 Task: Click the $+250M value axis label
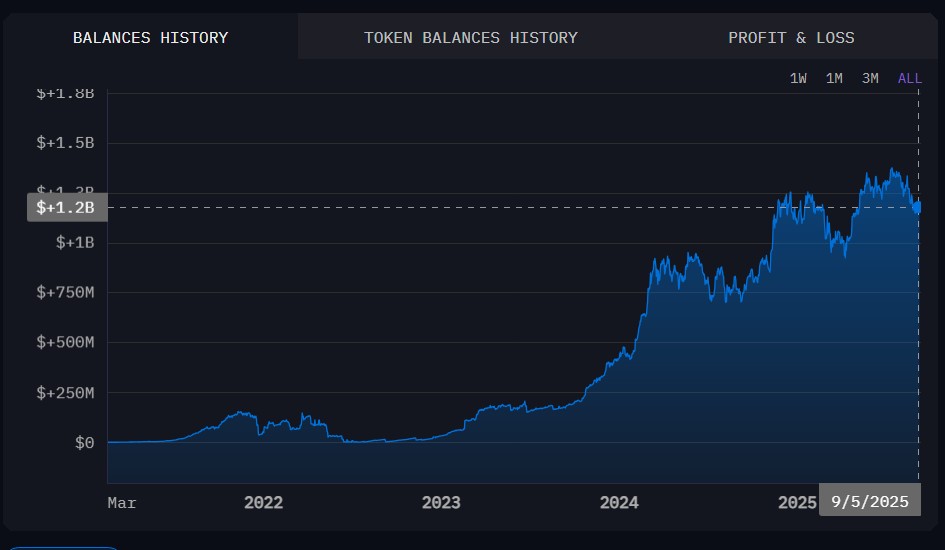[x=65, y=393]
